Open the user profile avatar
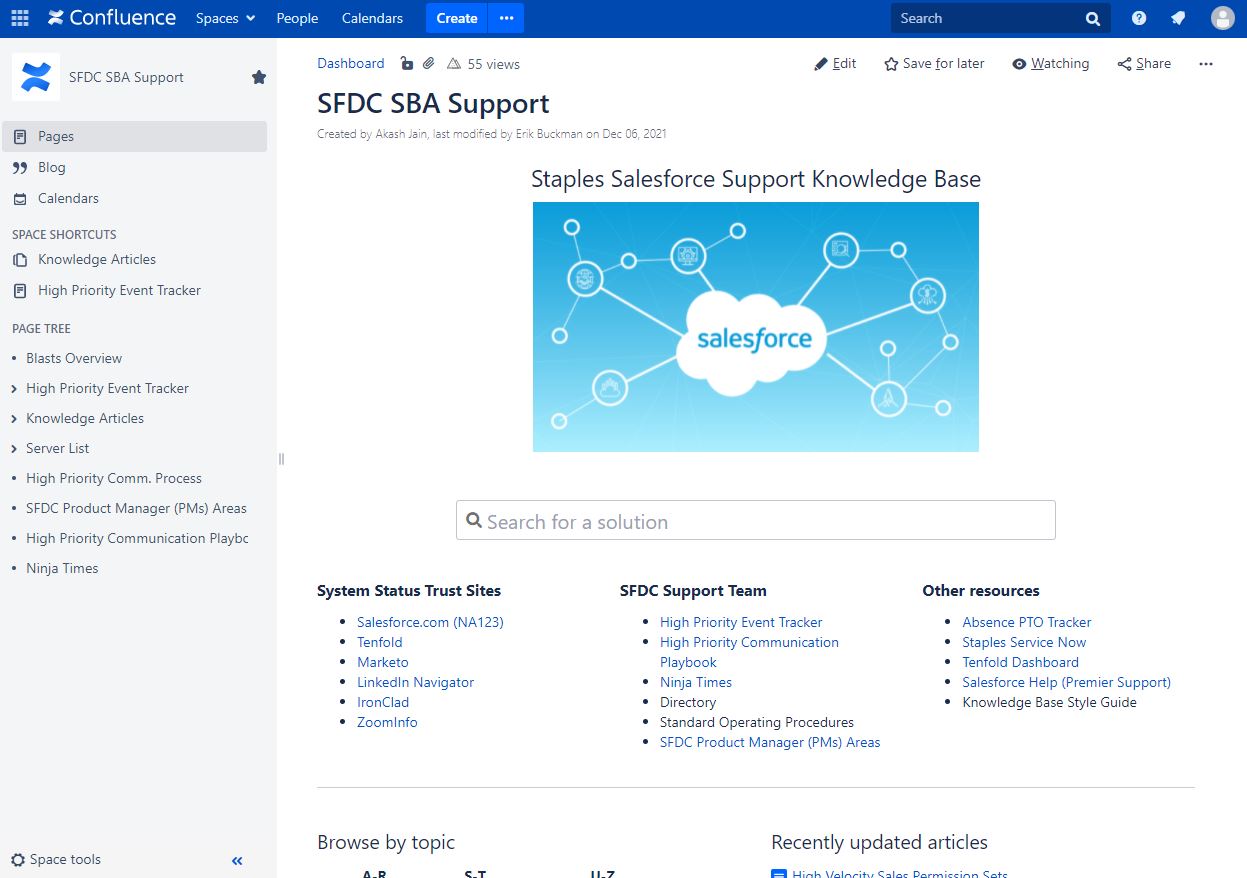The image size is (1247, 878). click(x=1222, y=18)
